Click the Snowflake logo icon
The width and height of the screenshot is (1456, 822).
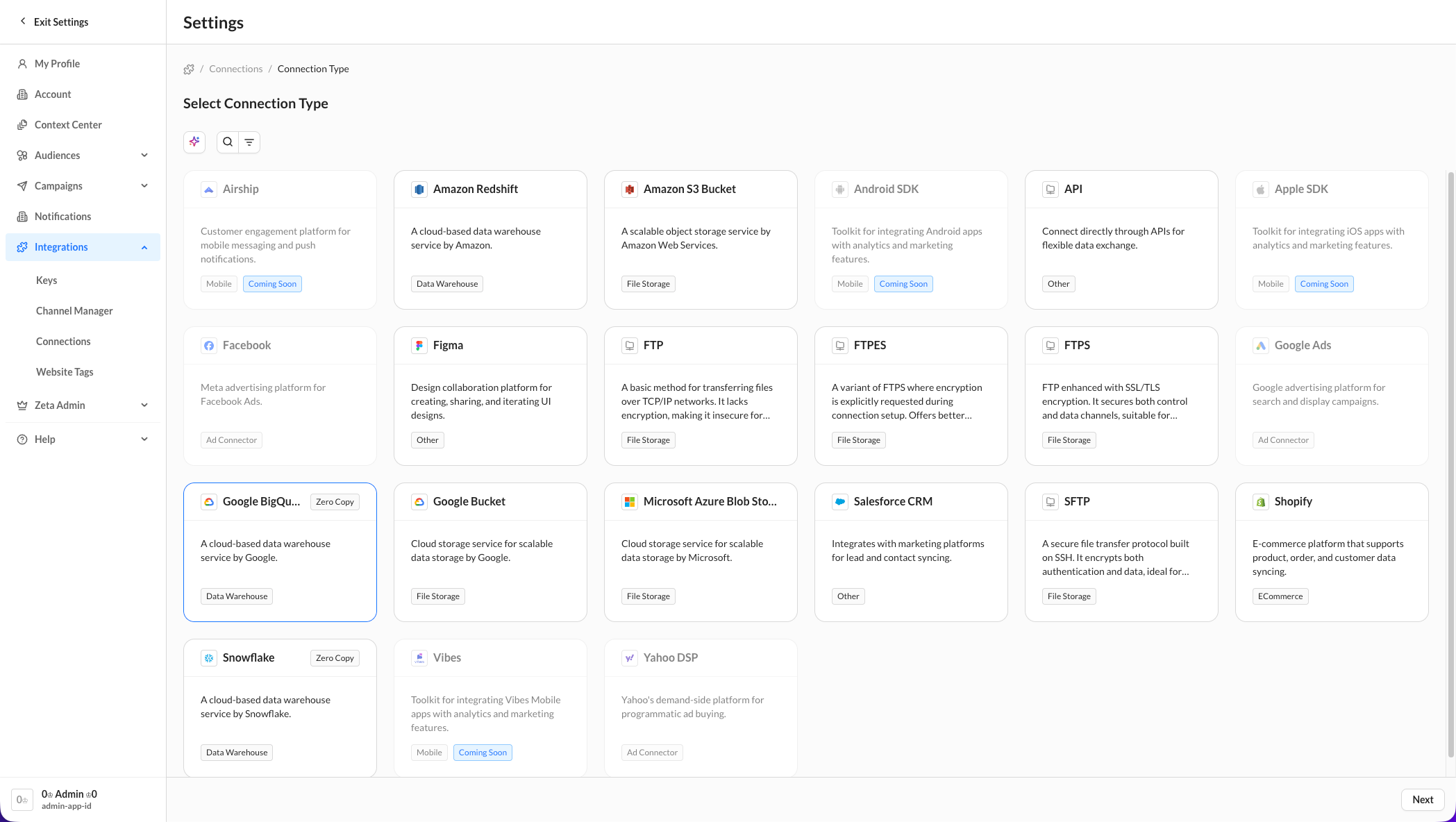tap(209, 658)
